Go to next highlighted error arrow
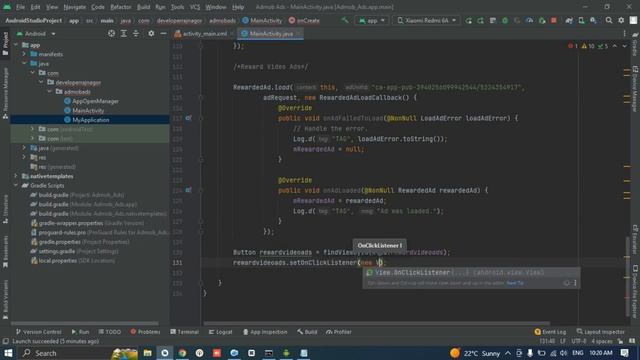Image resolution: width=640 pixels, height=360 pixels. click(x=624, y=46)
